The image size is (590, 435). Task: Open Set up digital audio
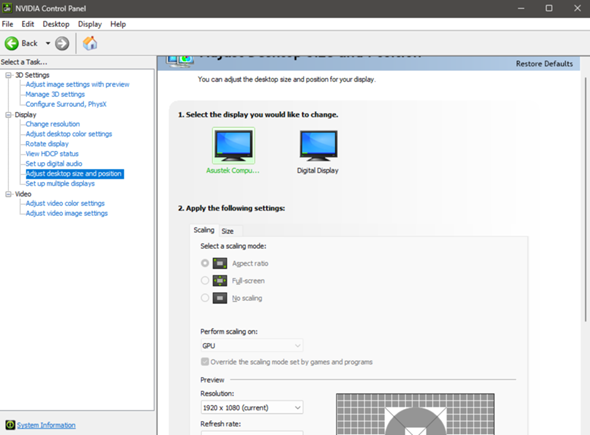(54, 163)
